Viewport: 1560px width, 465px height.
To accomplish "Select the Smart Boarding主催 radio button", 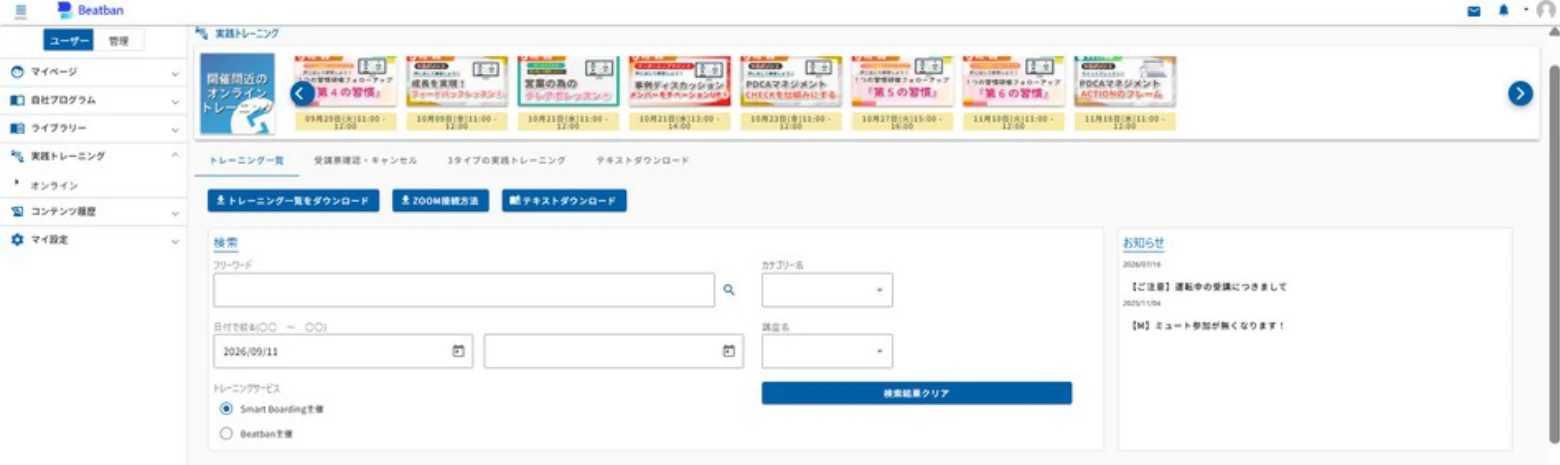I will click(x=226, y=409).
